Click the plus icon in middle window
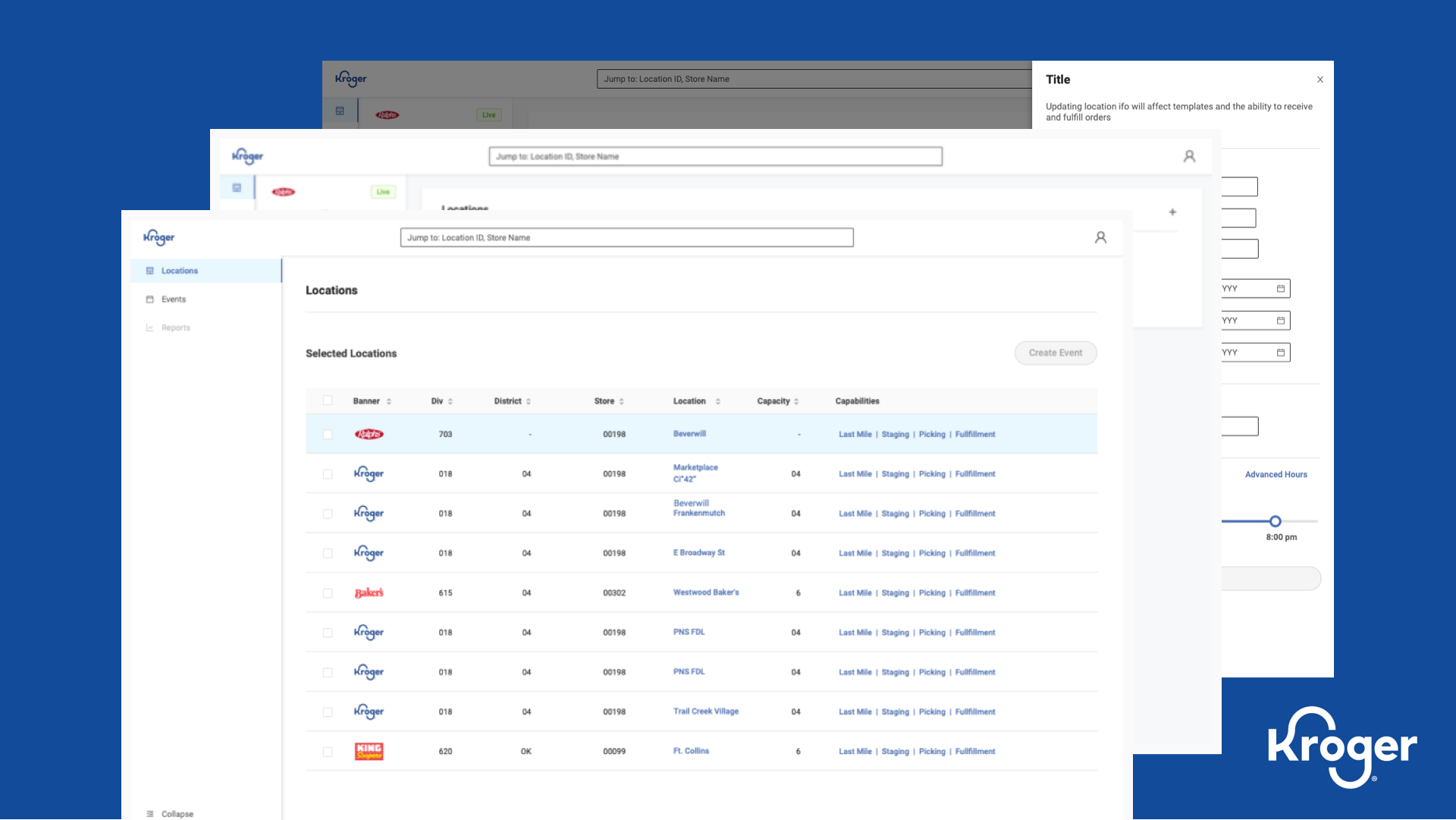 point(1172,212)
